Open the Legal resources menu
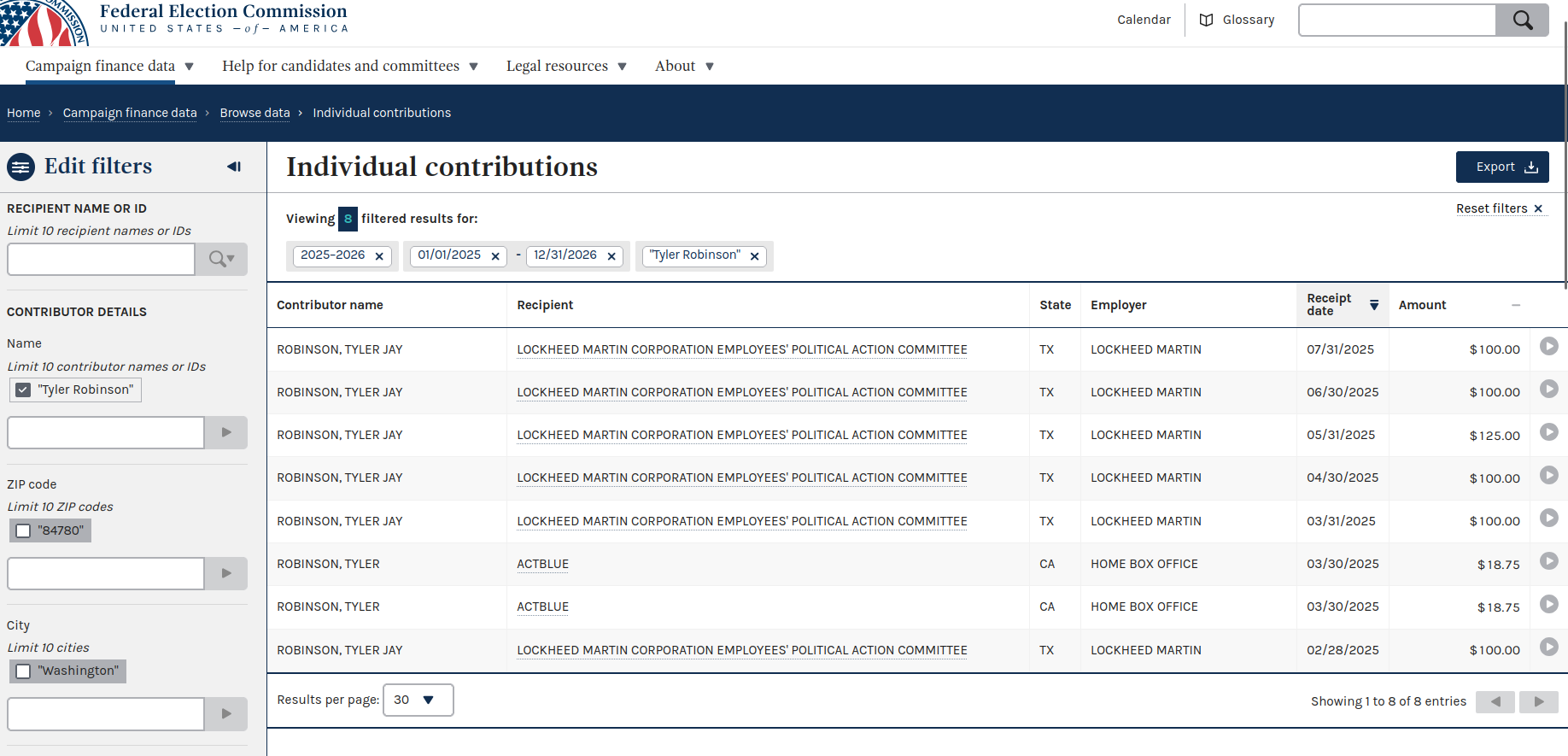This screenshot has width=1568, height=756. tap(566, 66)
